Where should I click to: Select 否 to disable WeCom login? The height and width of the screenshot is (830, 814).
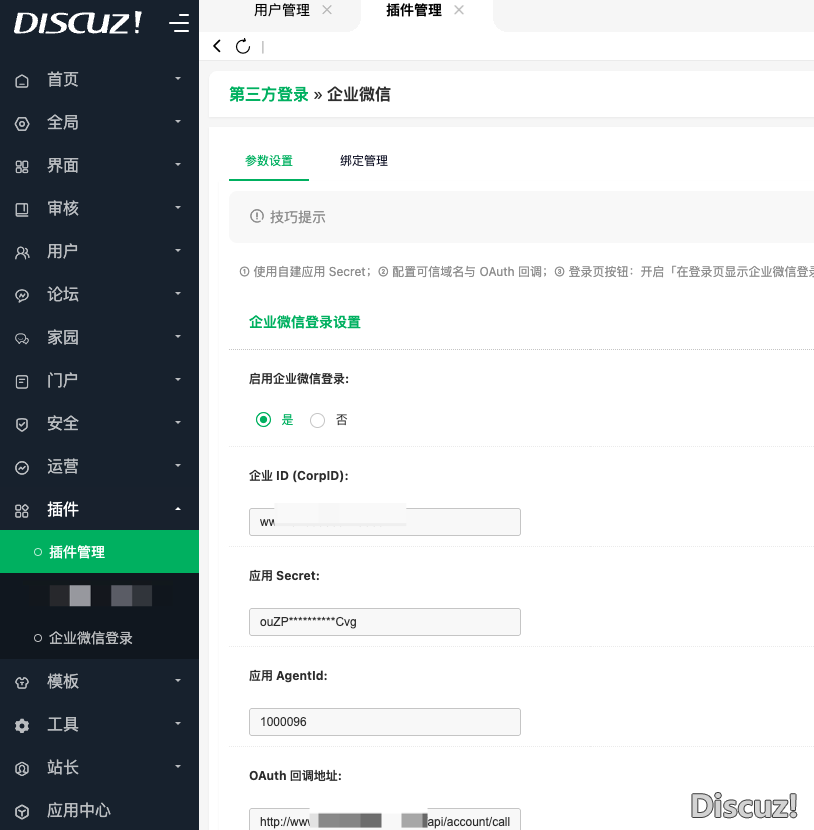(x=317, y=420)
